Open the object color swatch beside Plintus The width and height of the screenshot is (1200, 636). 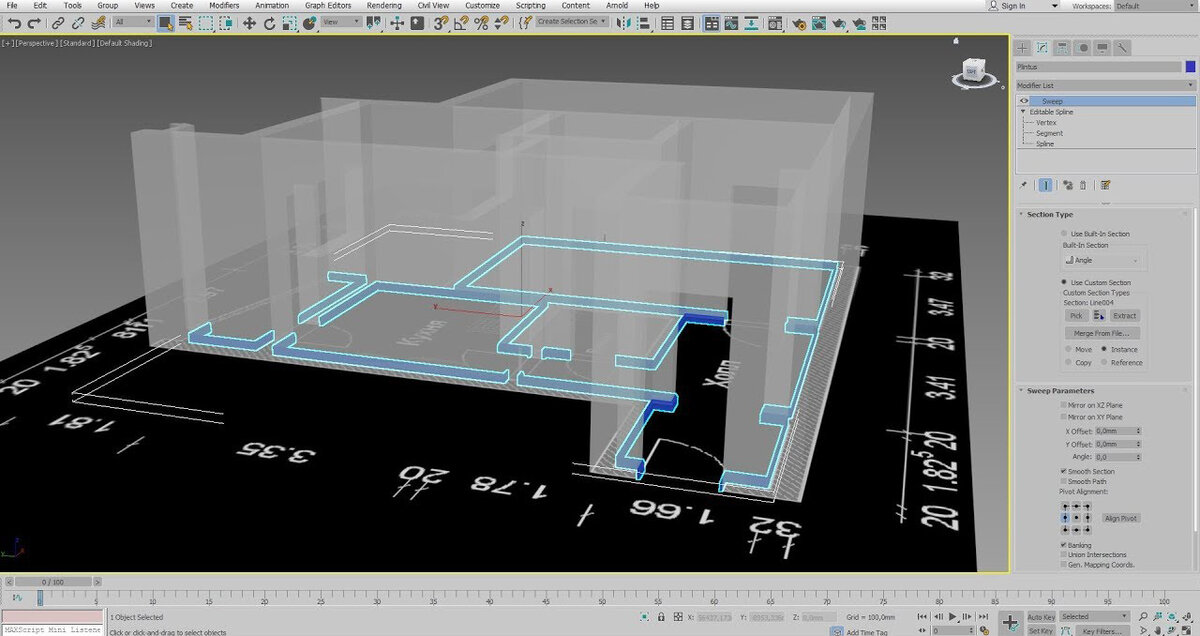point(1190,66)
